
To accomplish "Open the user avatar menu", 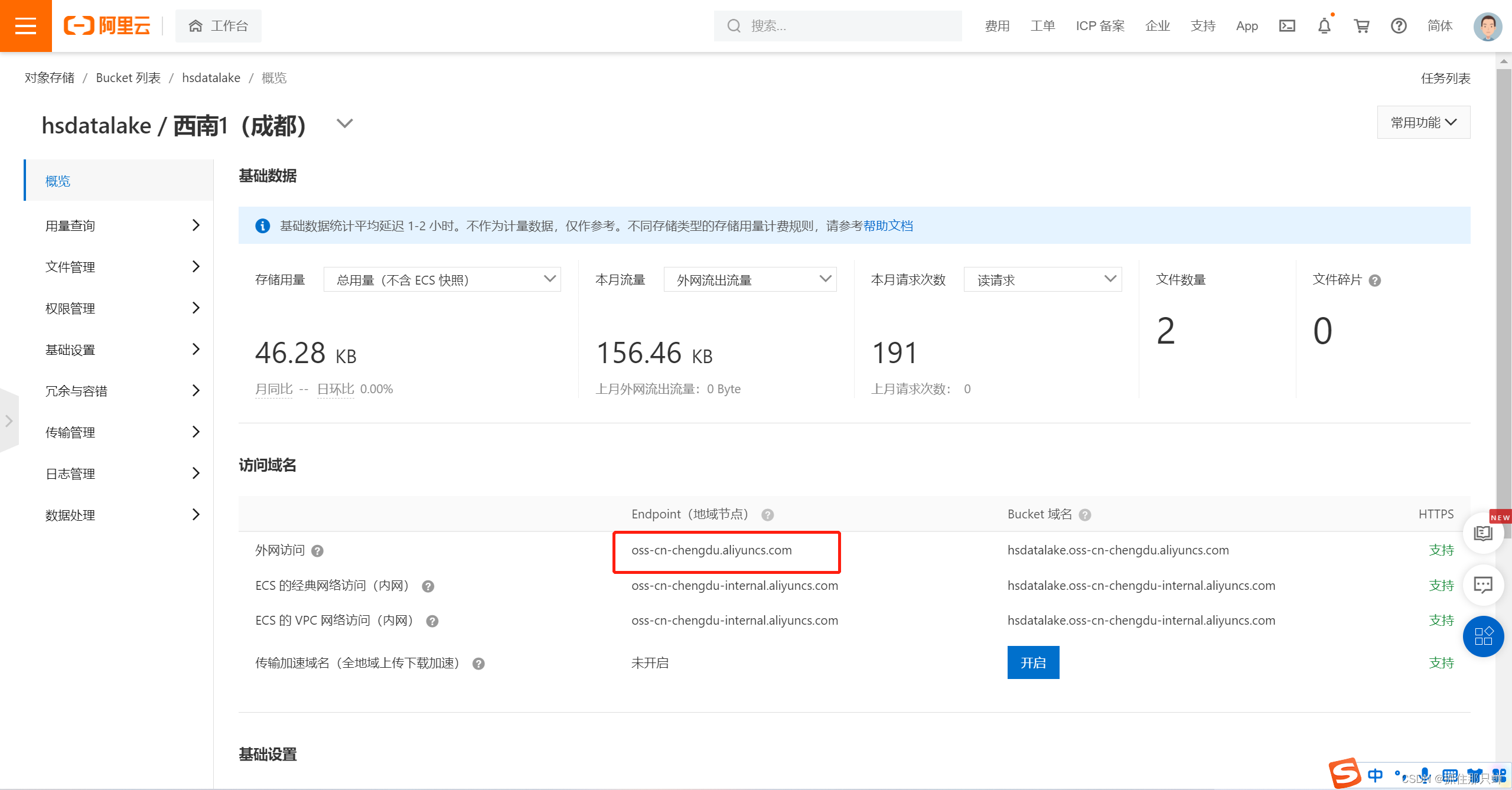I will click(x=1487, y=26).
